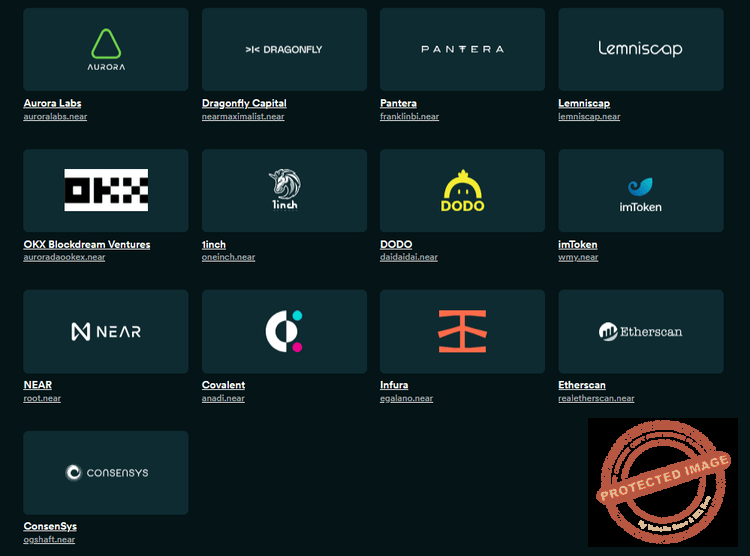Image resolution: width=750 pixels, height=556 pixels.
Task: Open the Covalent title link
Action: [x=223, y=385]
